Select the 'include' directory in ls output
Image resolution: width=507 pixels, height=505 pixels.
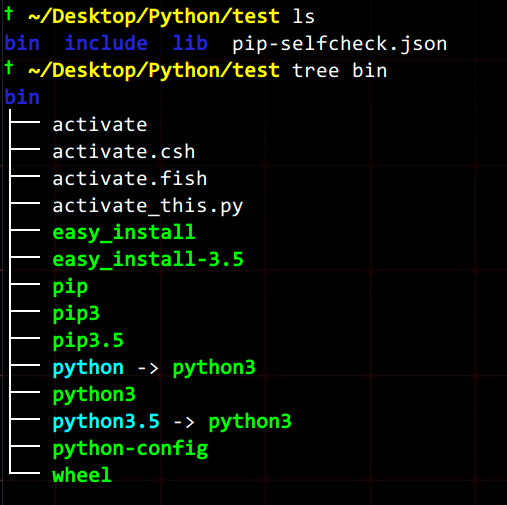tap(106, 43)
